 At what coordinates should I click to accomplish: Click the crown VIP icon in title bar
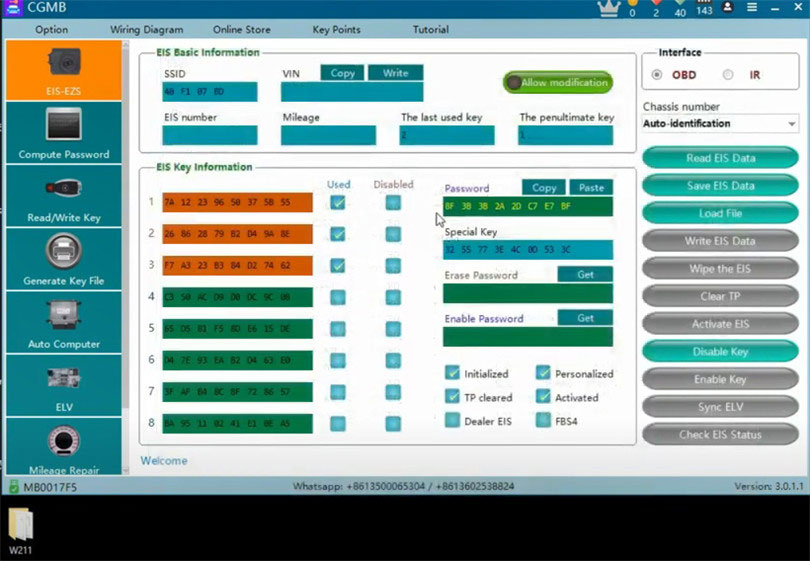tap(609, 9)
